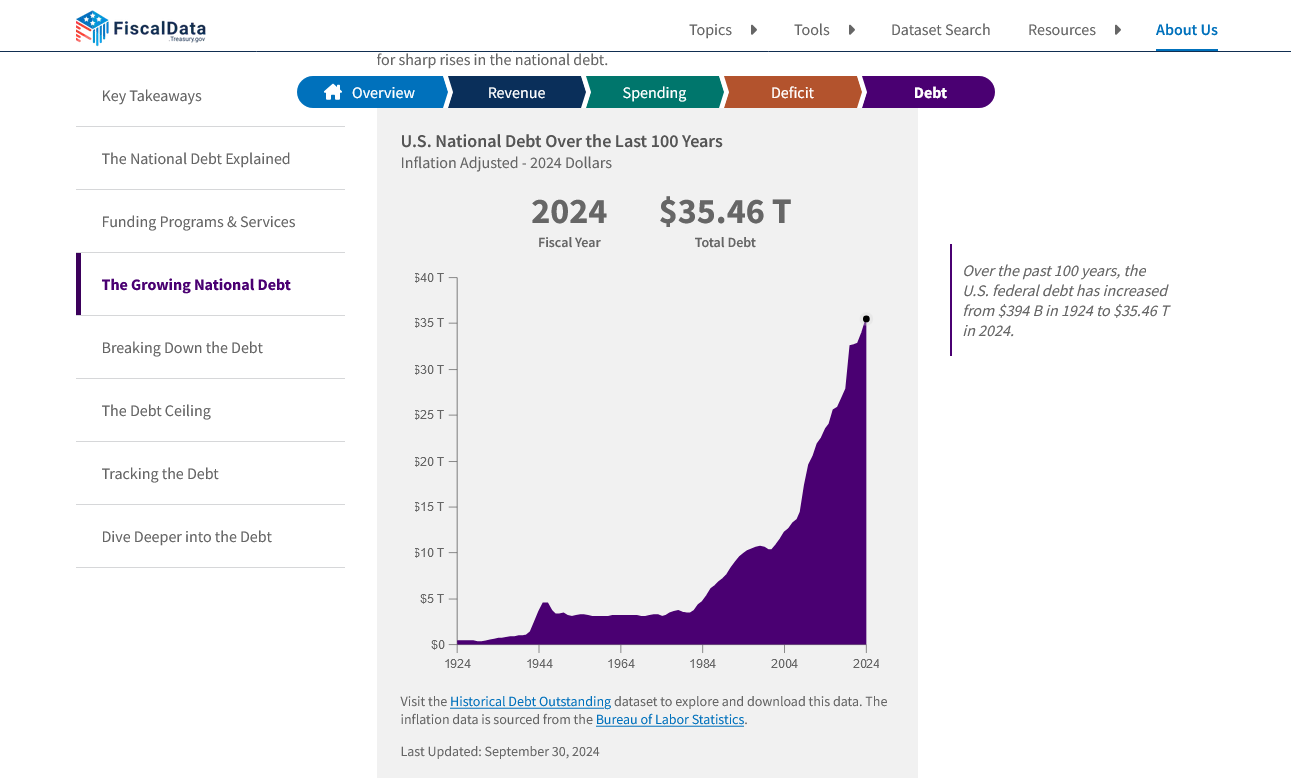This screenshot has width=1291, height=778.
Task: Switch to the Revenue section tab
Action: [x=516, y=93]
